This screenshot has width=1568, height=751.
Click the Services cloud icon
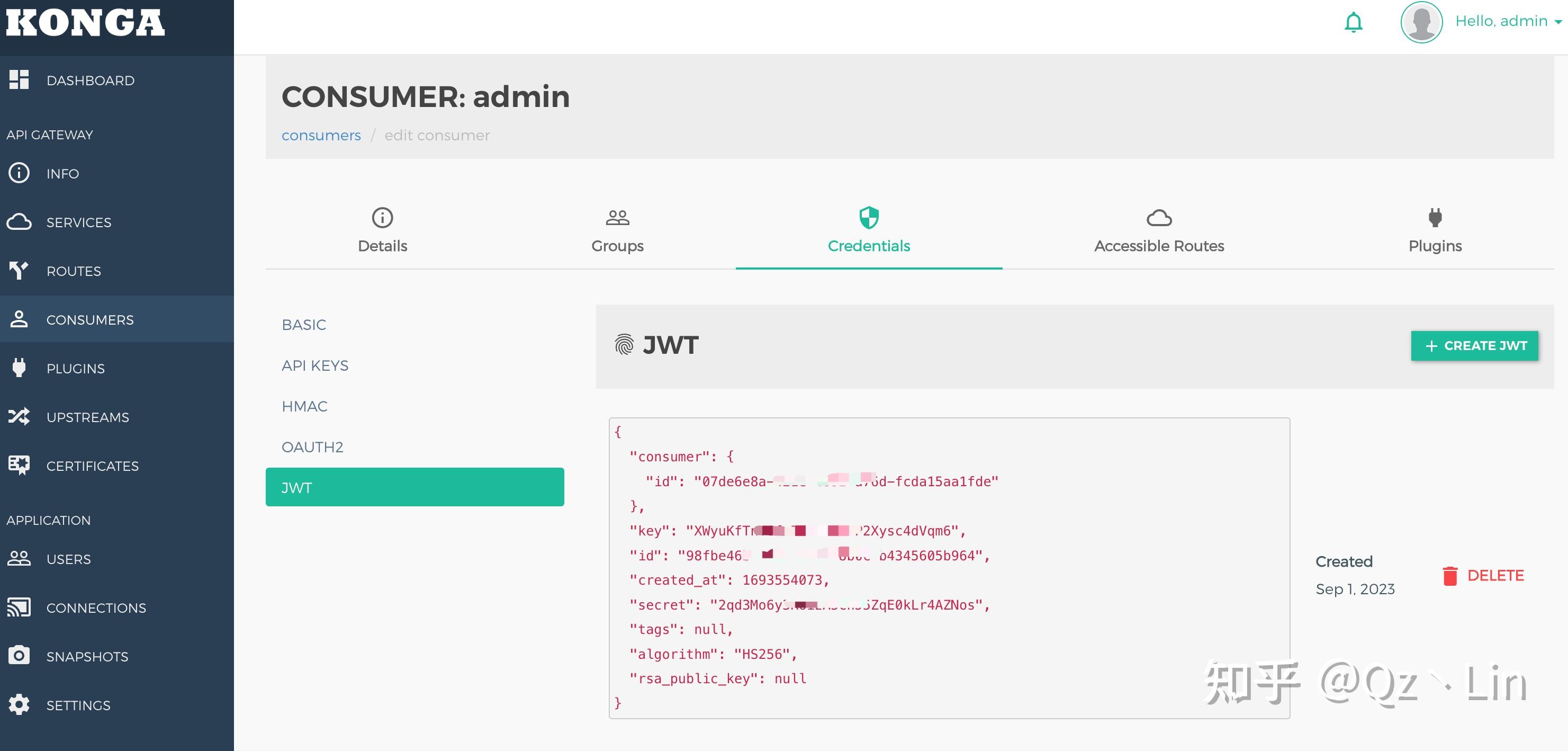(19, 222)
